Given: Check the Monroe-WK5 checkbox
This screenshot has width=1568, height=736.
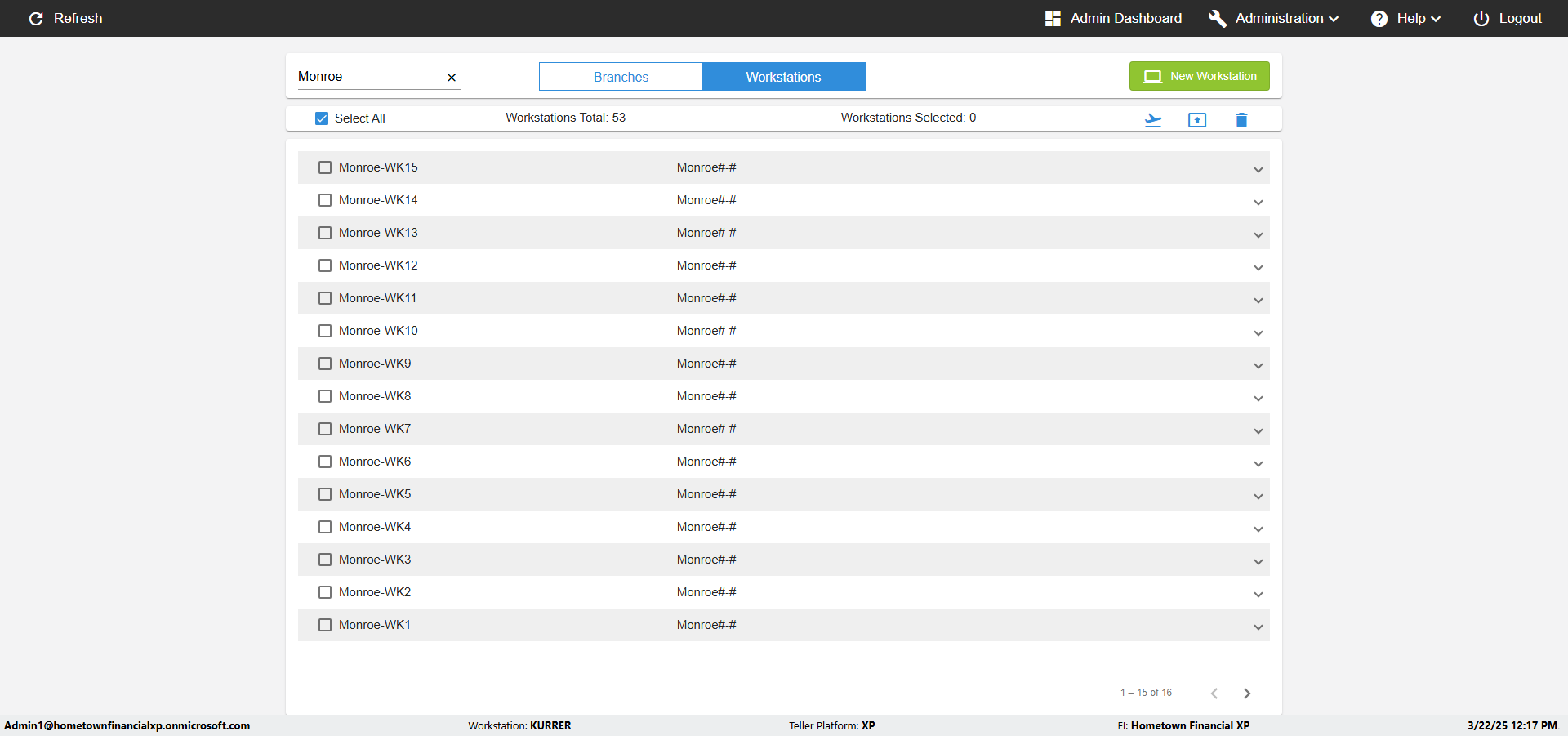Looking at the screenshot, I should click(x=325, y=494).
